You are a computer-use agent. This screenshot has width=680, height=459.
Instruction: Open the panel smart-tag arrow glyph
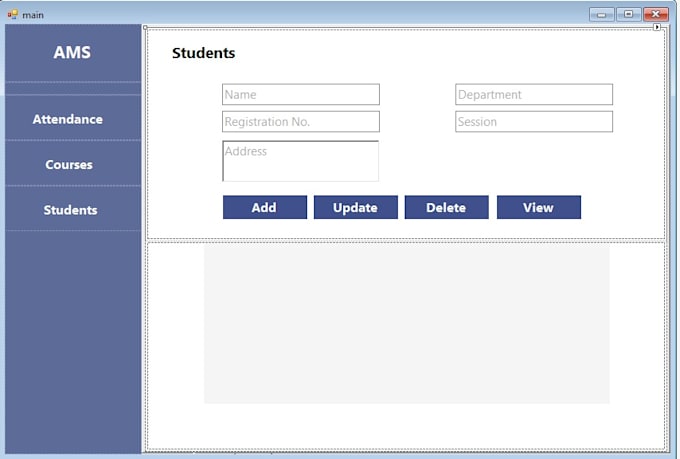657,27
